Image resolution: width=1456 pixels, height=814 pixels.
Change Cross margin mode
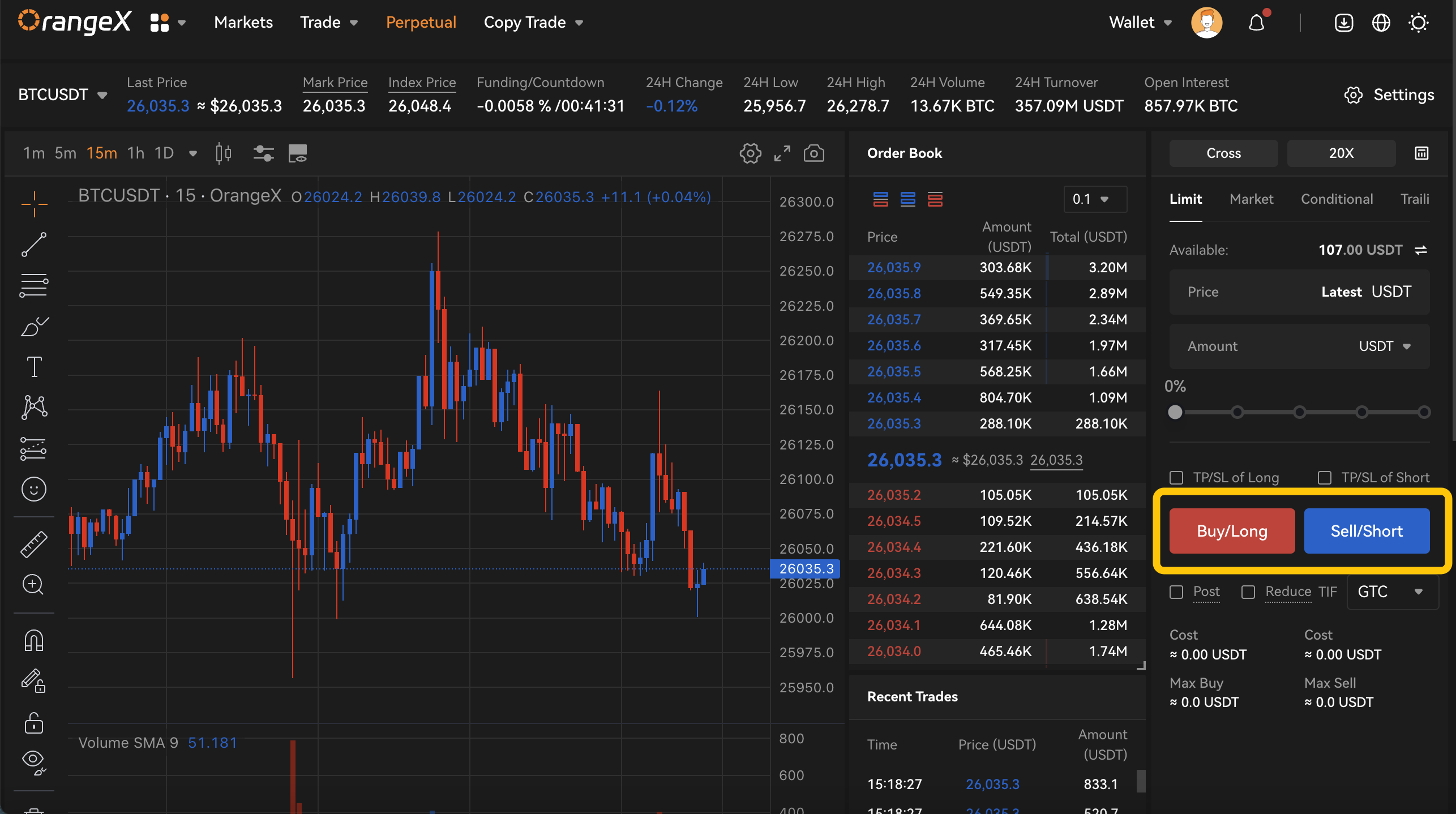(x=1223, y=153)
